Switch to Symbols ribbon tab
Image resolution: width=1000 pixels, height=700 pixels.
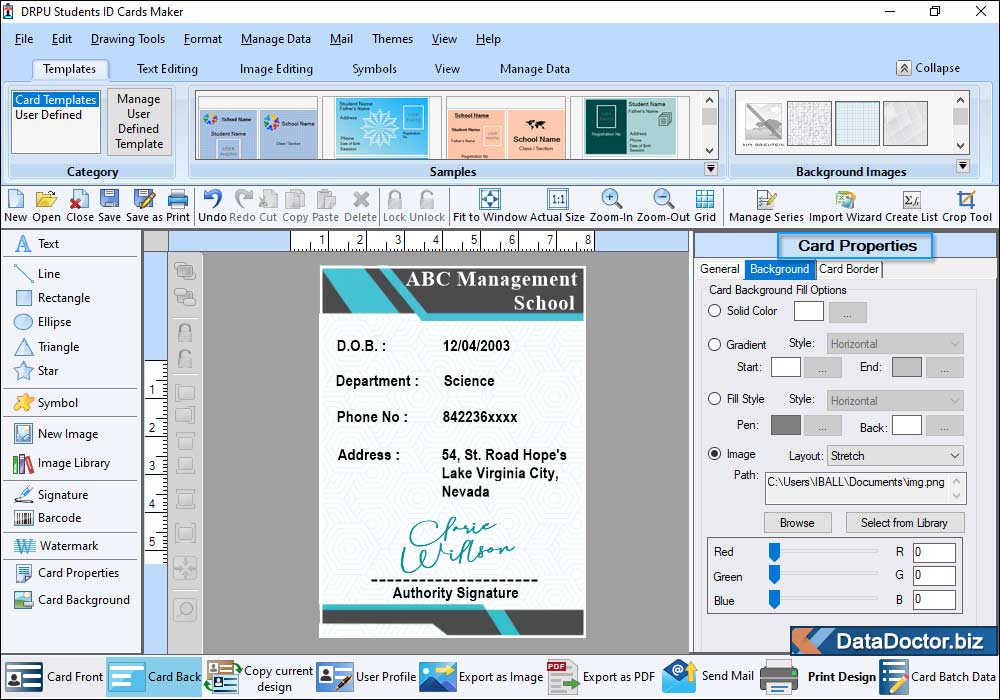click(x=374, y=69)
